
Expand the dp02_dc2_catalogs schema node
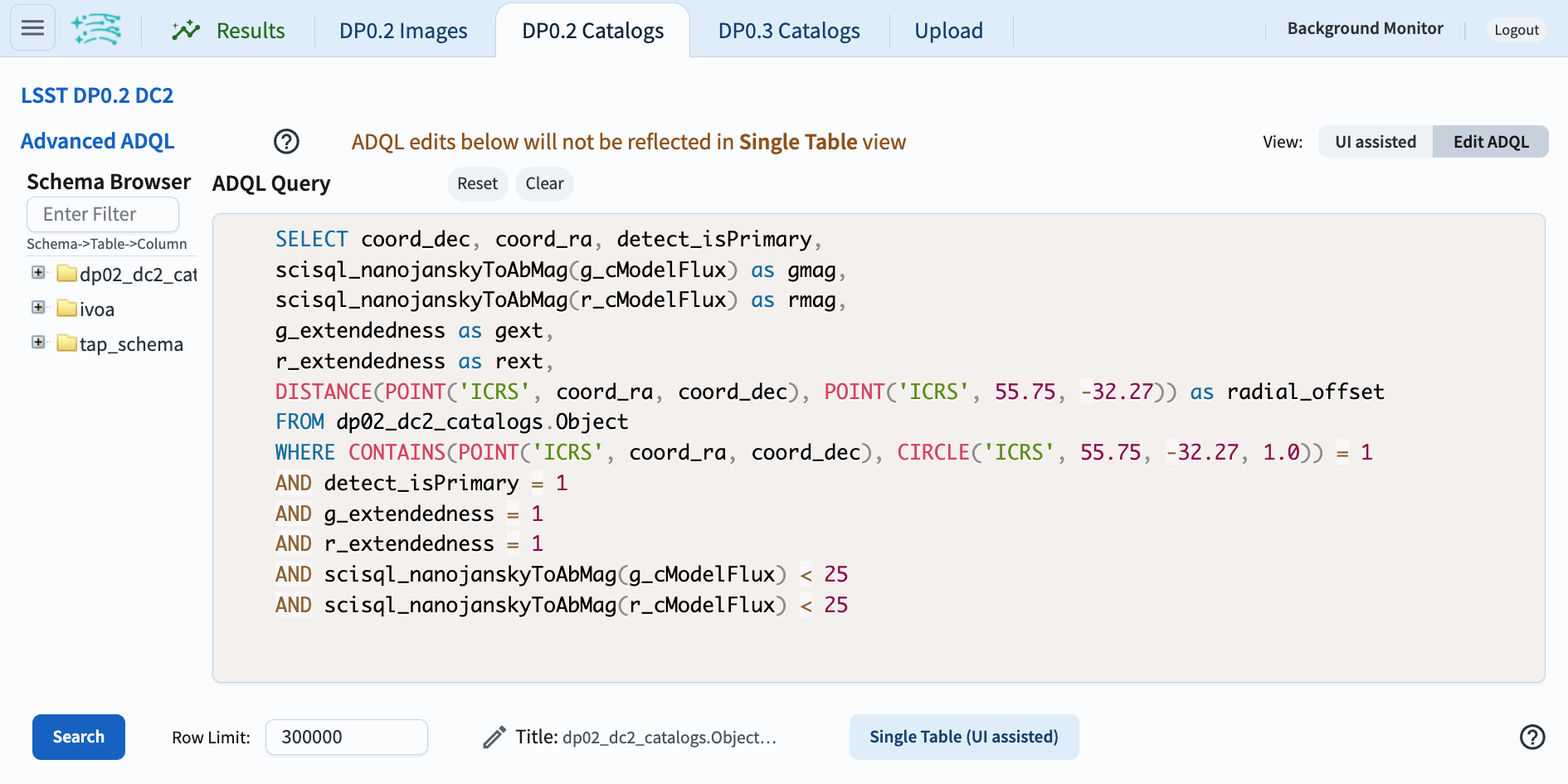37,272
